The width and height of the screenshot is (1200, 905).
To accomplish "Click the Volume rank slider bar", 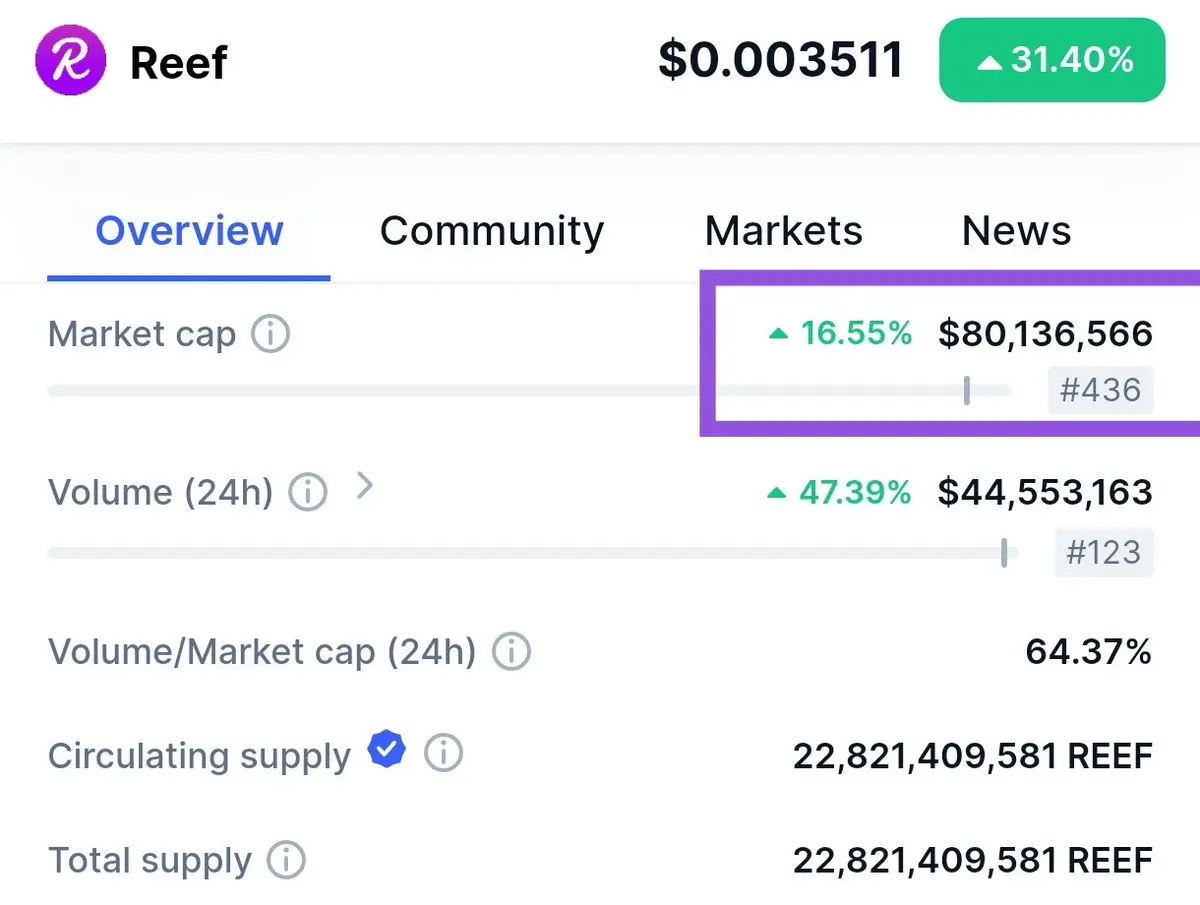I will (x=532, y=553).
